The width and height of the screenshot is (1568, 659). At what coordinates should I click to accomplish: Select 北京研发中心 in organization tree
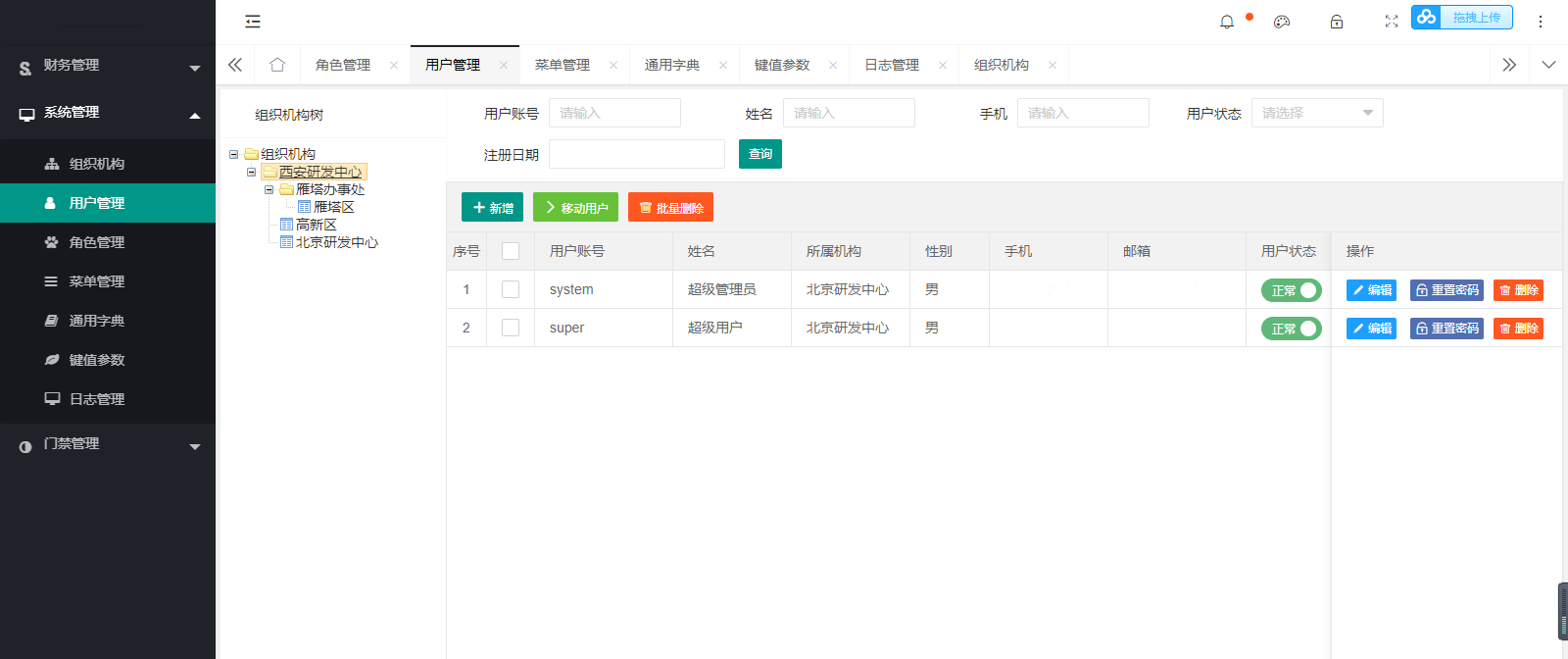pyautogui.click(x=336, y=242)
